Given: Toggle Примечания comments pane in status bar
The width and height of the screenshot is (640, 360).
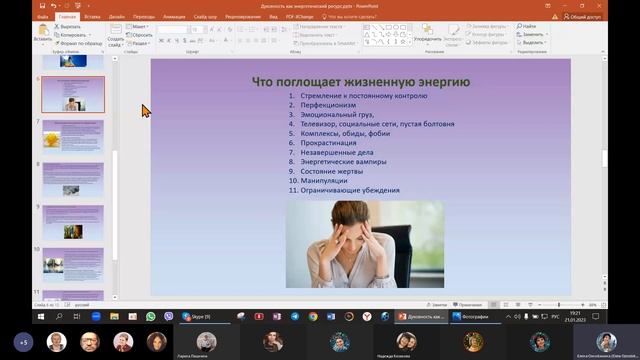Looking at the screenshot, I should (467, 305).
